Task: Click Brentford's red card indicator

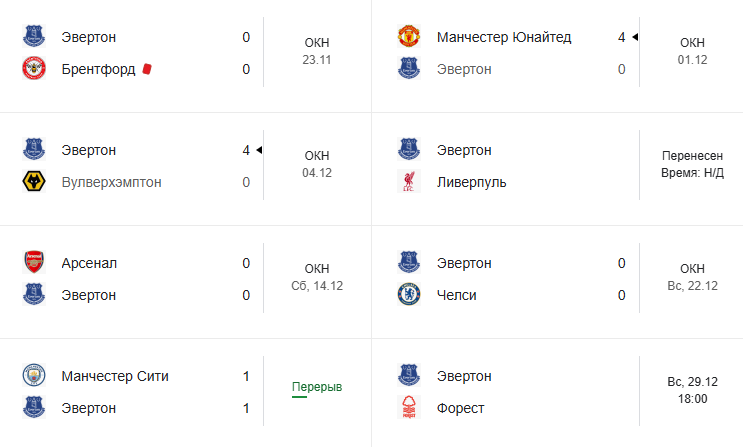Action: (146, 69)
